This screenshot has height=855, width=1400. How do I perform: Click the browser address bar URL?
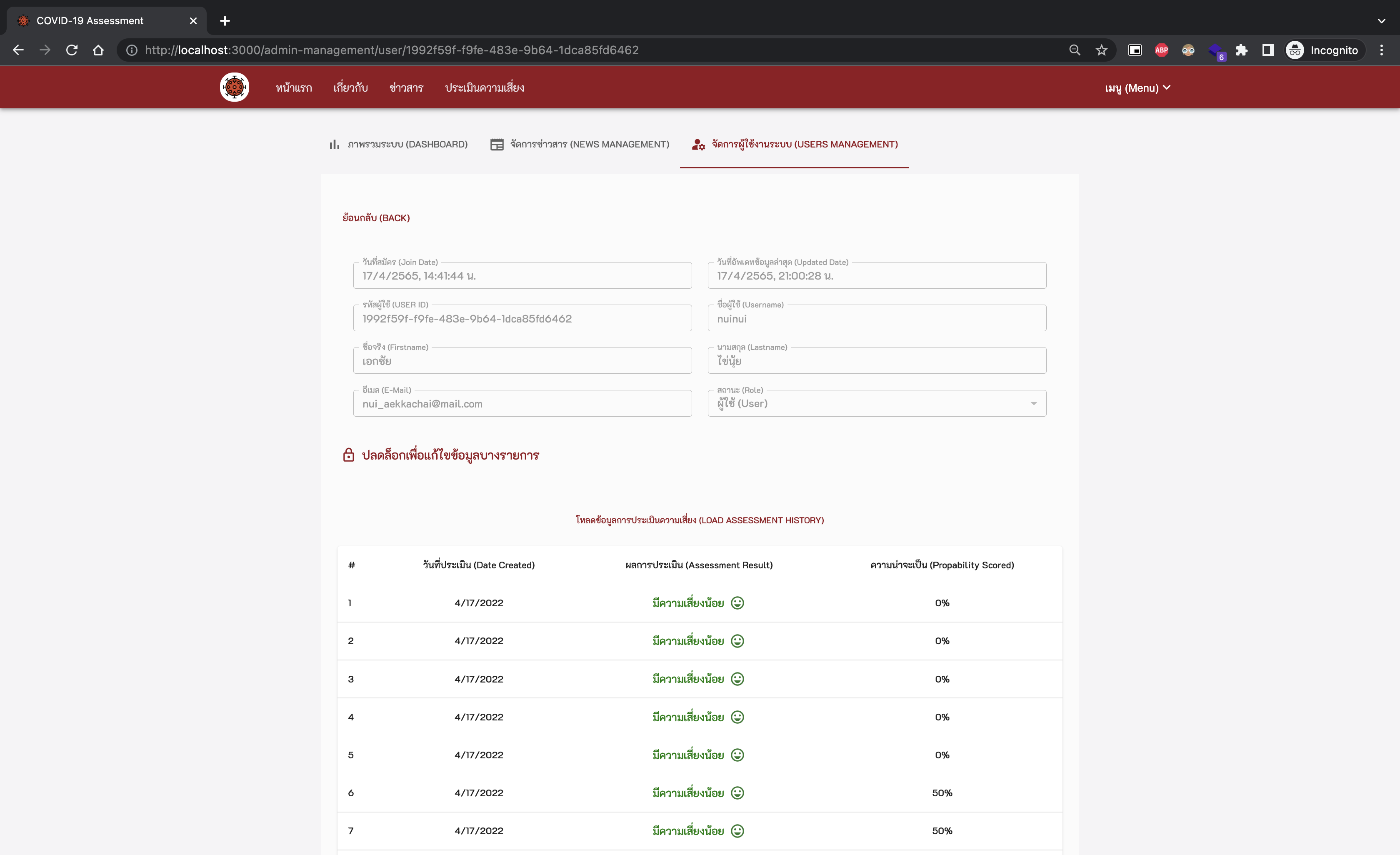392,50
